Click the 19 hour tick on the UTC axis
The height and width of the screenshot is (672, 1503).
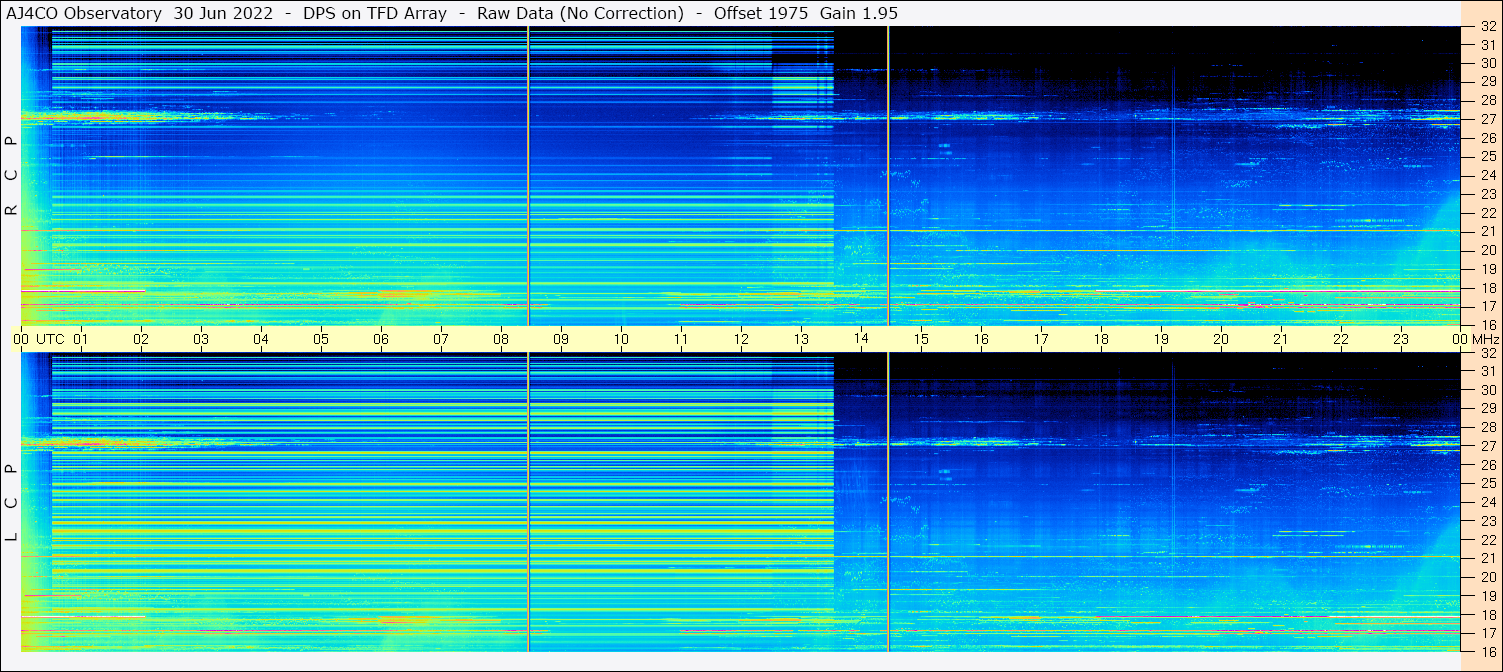click(x=1161, y=339)
